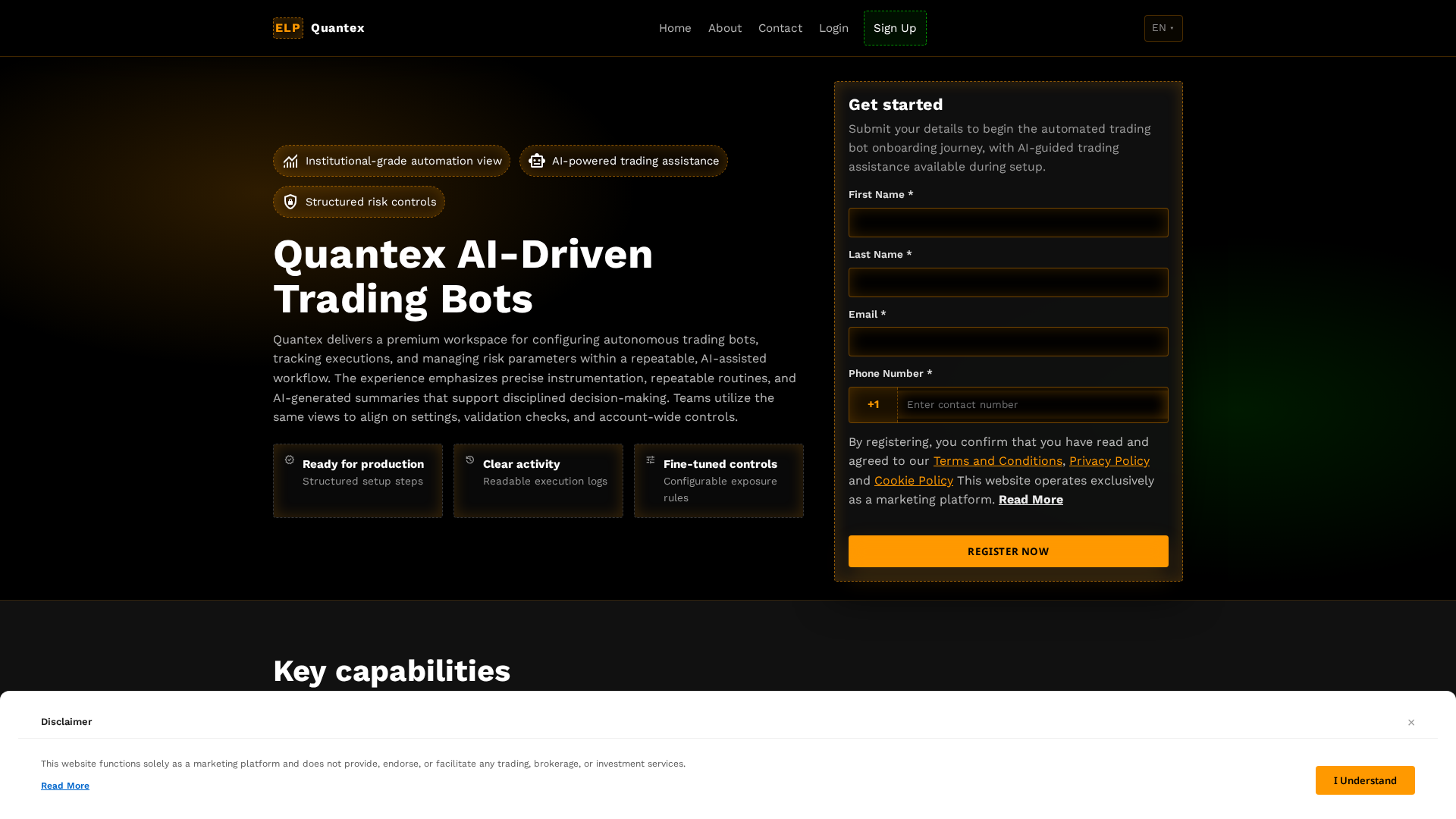Click the Institutional-grade automation view pill
The width and height of the screenshot is (1456, 819).
(x=391, y=161)
